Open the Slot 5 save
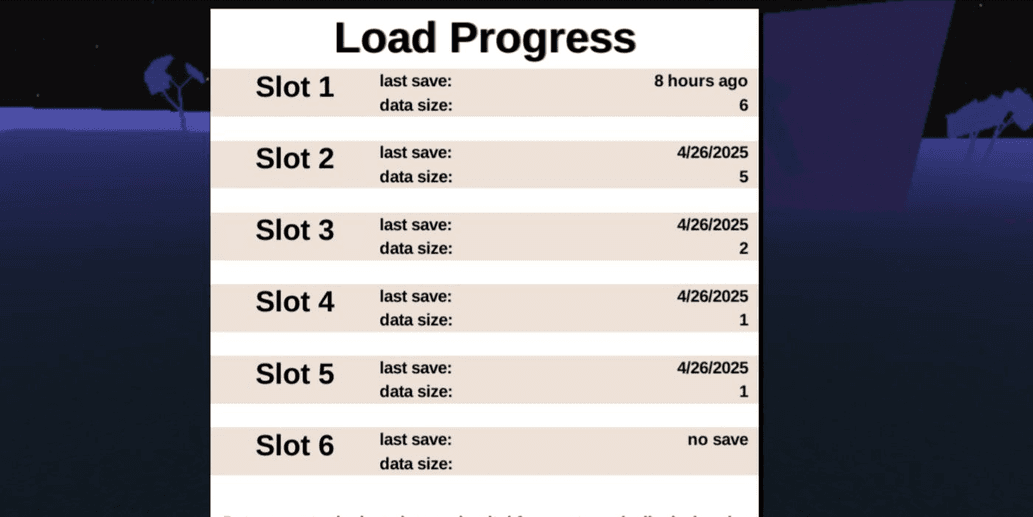Screen dimensions: 1033x517 point(484,380)
